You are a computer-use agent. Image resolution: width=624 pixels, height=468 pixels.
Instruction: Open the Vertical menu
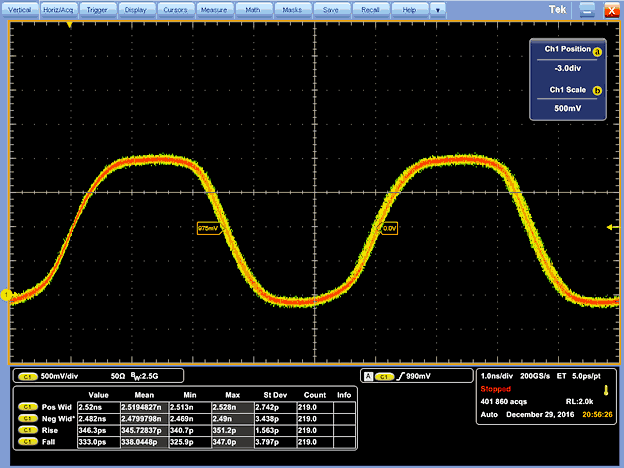(20, 10)
